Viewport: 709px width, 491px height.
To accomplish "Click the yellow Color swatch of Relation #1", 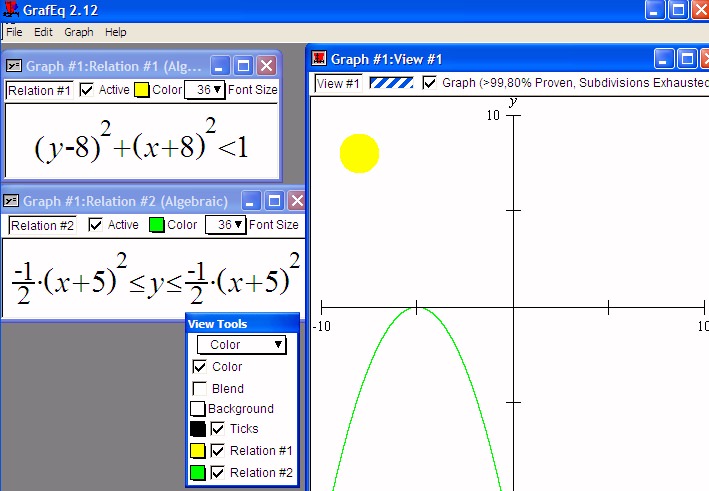I will pos(142,90).
